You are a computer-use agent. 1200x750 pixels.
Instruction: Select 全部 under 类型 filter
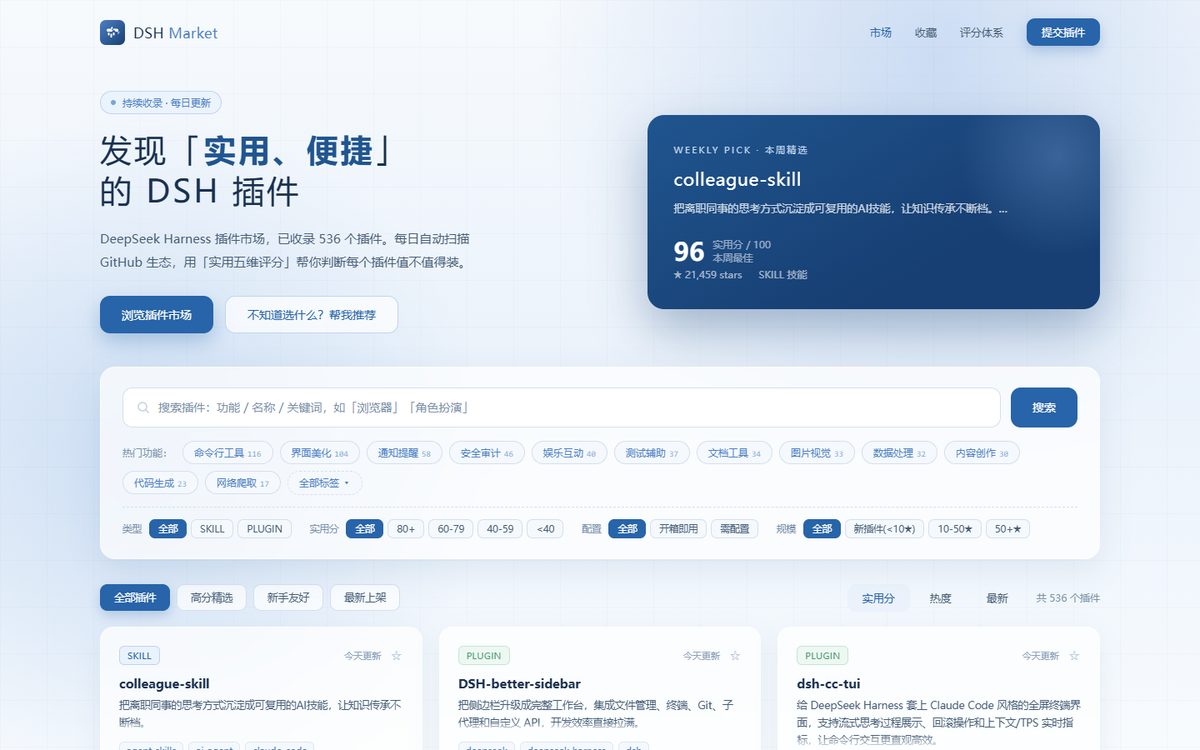[x=168, y=529]
